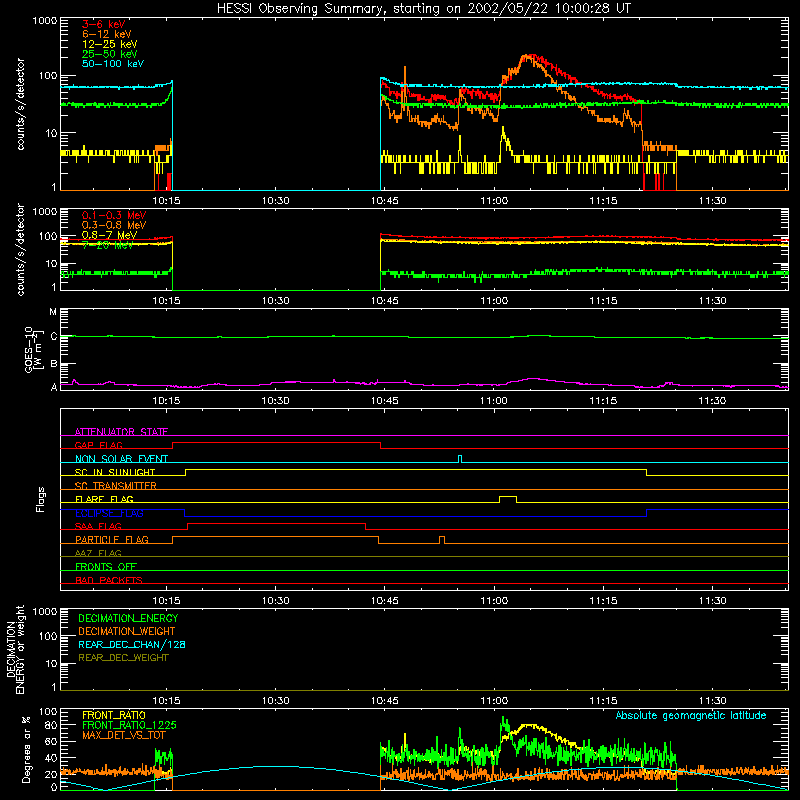800x800 pixels.
Task: Select the FRONTS_OFF flag label
Action: (x=106, y=566)
